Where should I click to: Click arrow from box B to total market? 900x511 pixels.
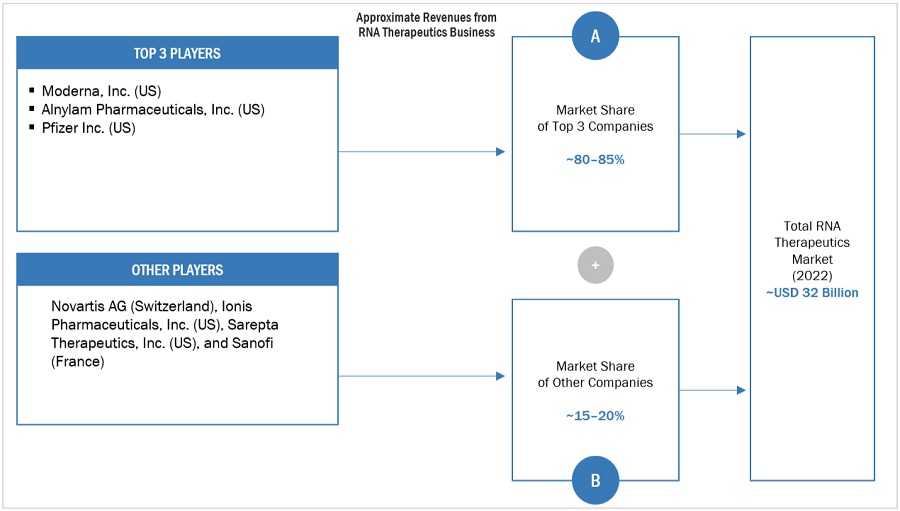pyautogui.click(x=713, y=390)
